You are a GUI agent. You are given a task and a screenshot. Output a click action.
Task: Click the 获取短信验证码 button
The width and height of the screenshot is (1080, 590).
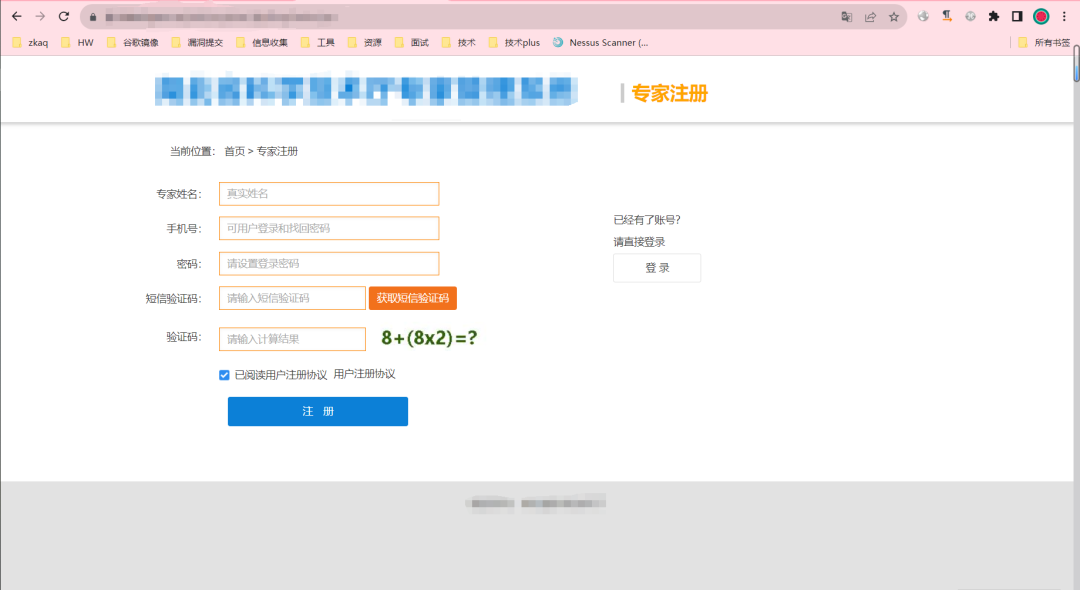tap(413, 298)
